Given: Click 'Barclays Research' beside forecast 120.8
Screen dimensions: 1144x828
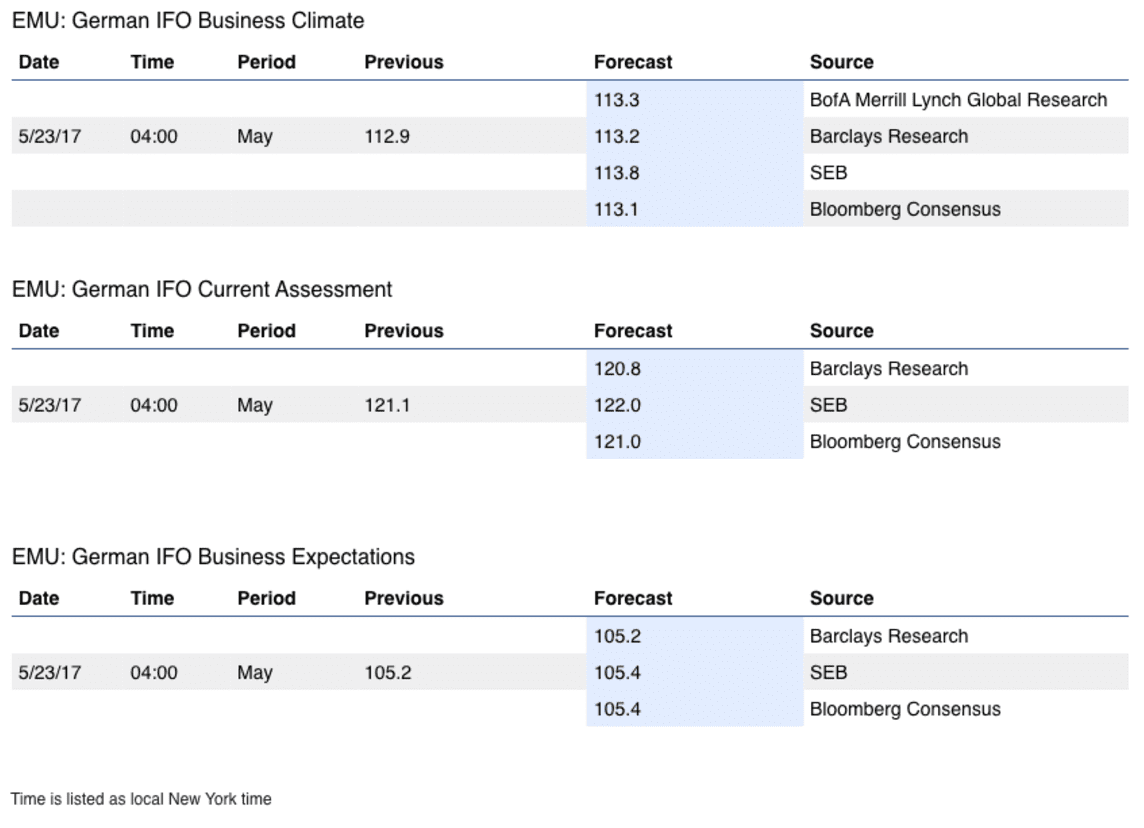Looking at the screenshot, I should pos(889,368).
